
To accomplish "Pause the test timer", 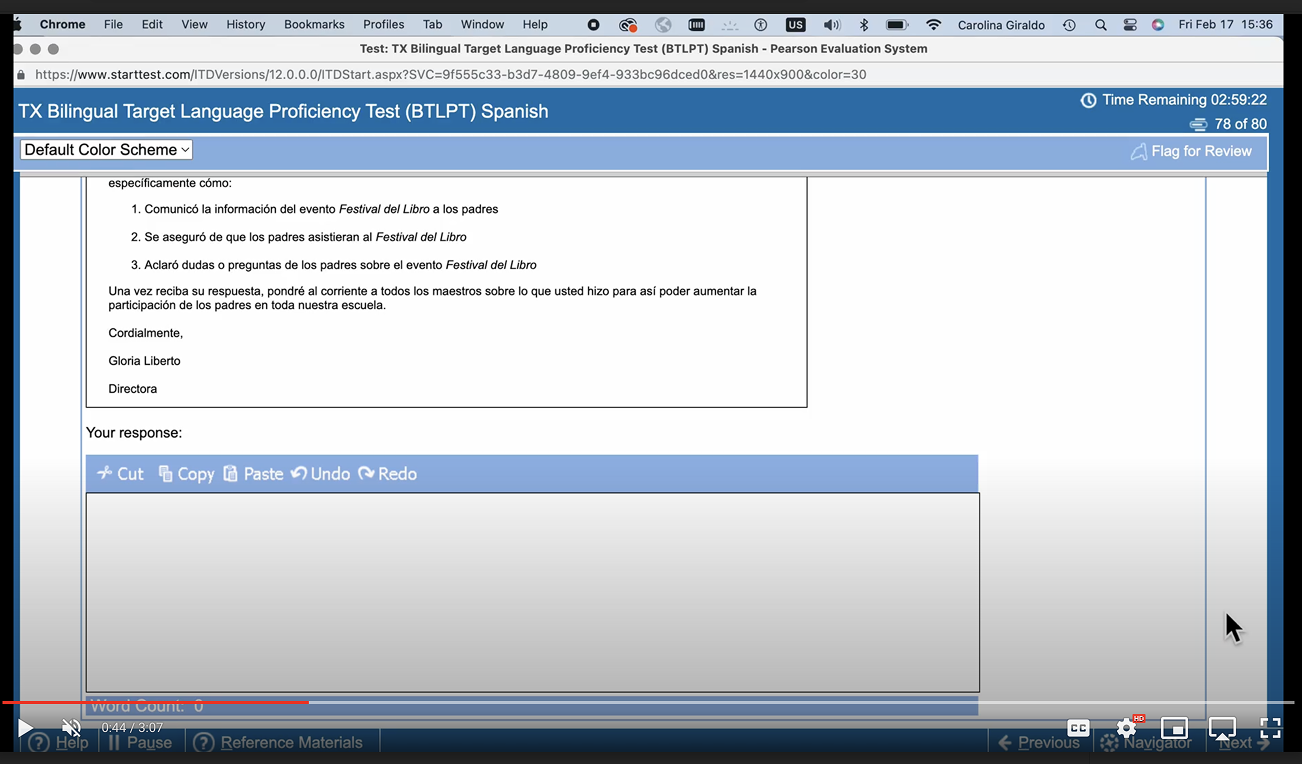I will (x=140, y=742).
